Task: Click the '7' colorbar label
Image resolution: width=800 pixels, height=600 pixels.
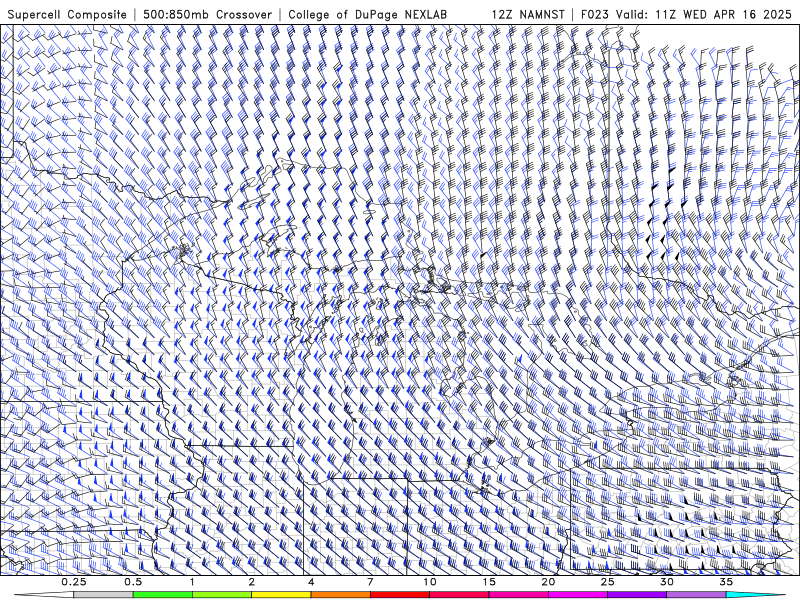Action: click(x=370, y=582)
